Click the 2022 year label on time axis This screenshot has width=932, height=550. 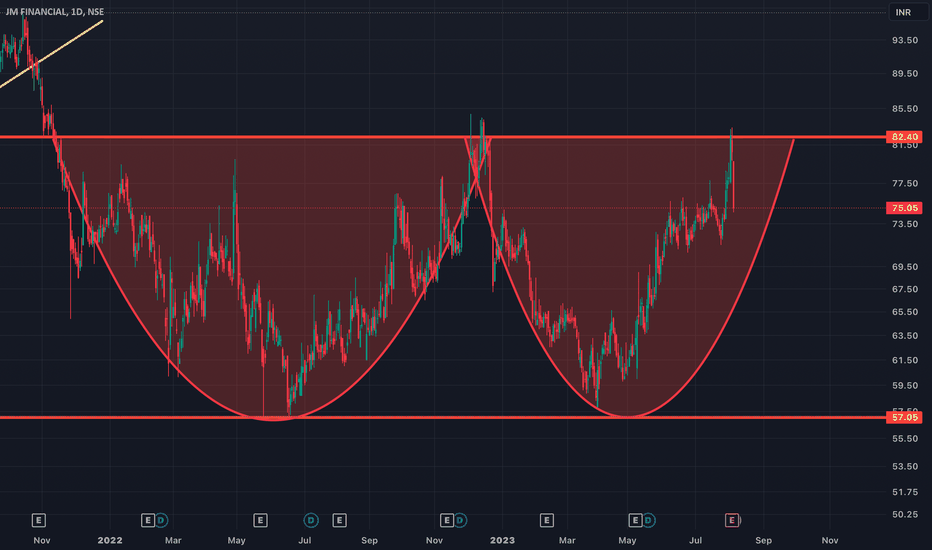pyautogui.click(x=110, y=540)
